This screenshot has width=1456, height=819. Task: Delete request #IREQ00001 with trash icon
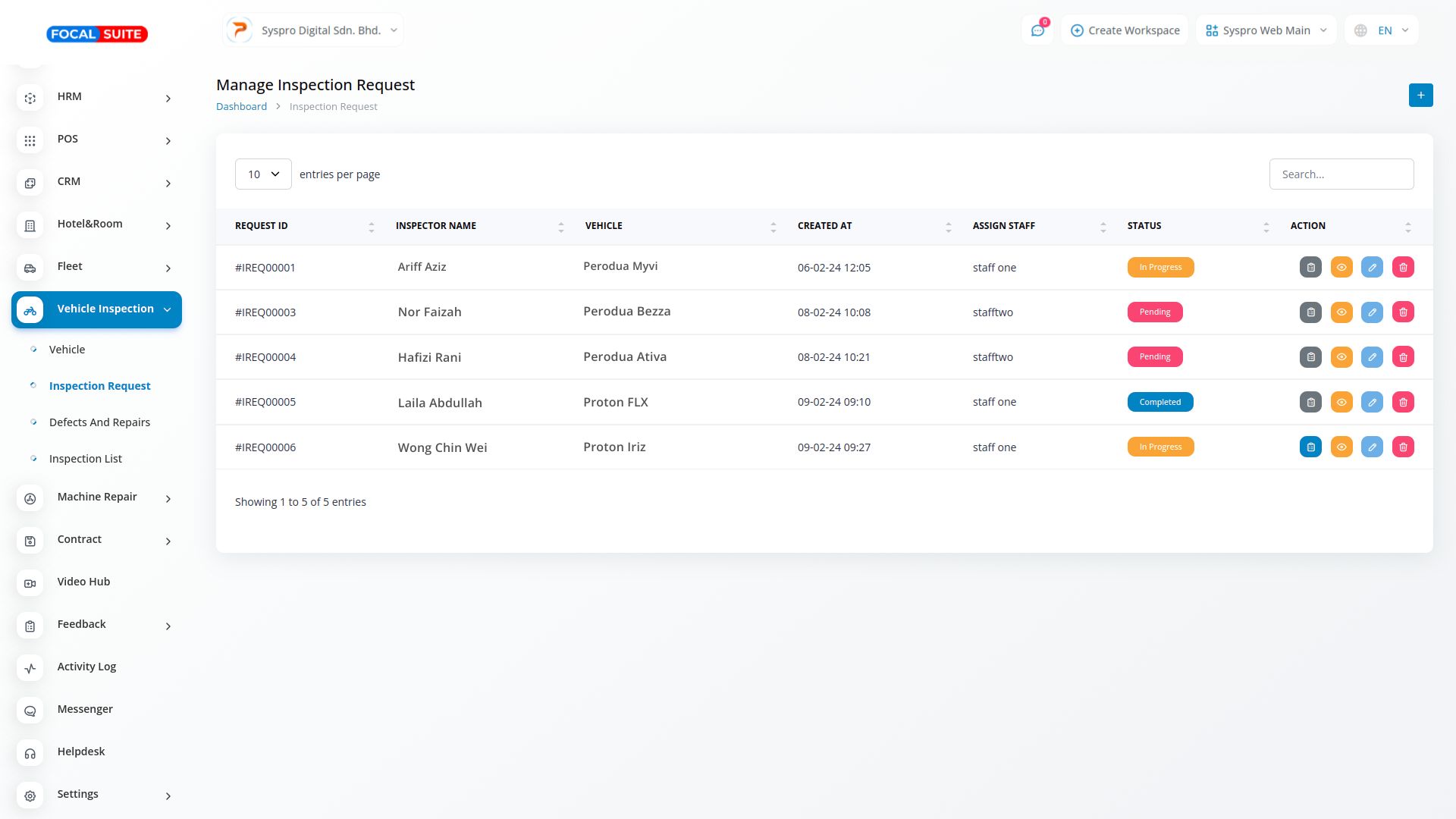tap(1403, 267)
